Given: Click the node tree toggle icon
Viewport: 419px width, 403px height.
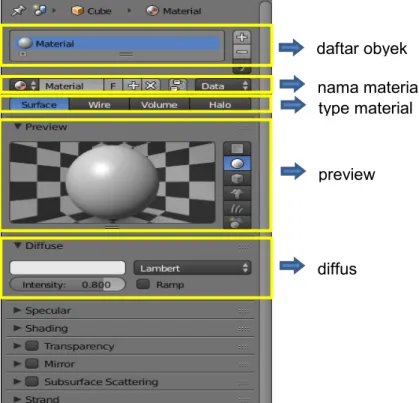Looking at the screenshot, I should 178,85.
